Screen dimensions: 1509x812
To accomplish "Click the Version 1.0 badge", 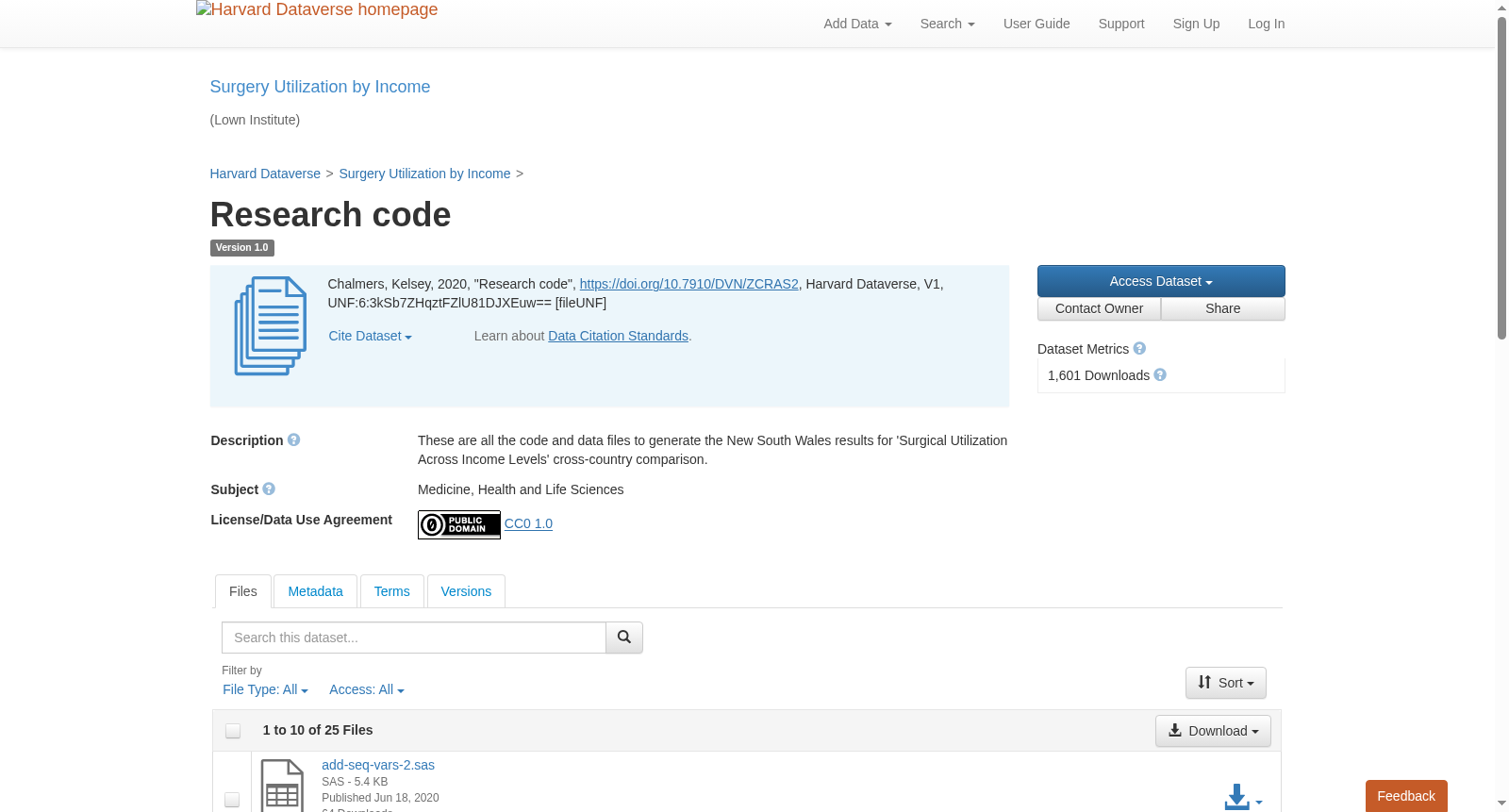I will tap(242, 248).
